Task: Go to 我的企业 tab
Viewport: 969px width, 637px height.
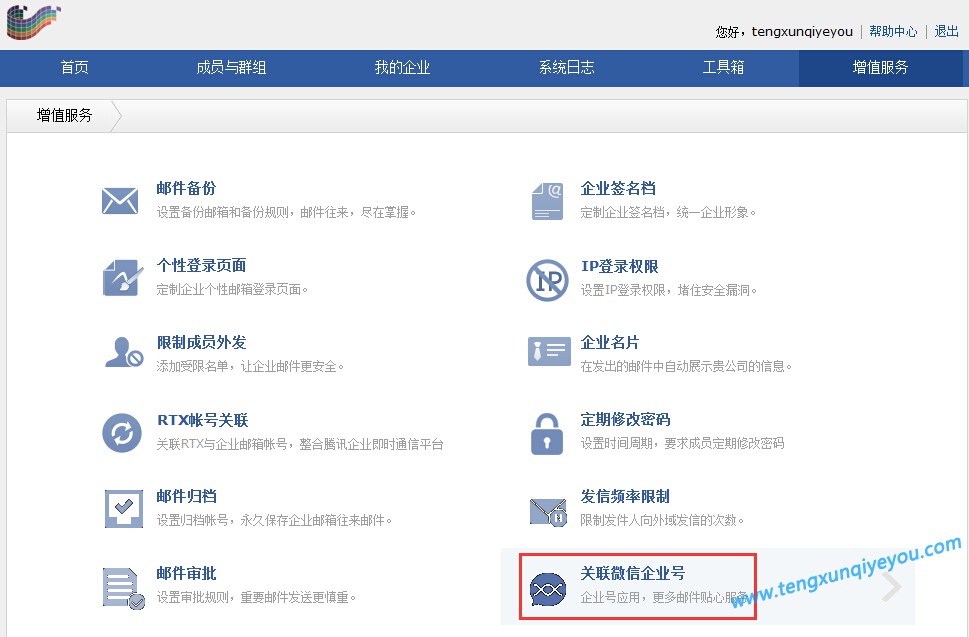Action: pyautogui.click(x=402, y=67)
